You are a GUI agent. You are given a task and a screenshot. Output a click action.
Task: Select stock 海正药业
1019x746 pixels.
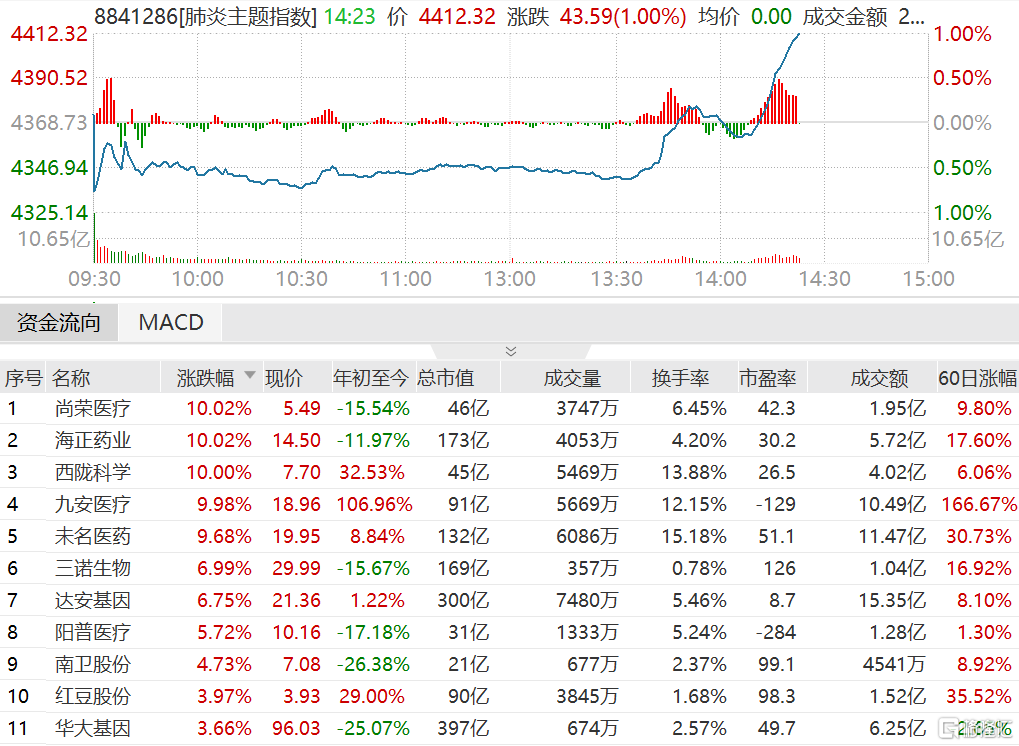pyautogui.click(x=93, y=441)
